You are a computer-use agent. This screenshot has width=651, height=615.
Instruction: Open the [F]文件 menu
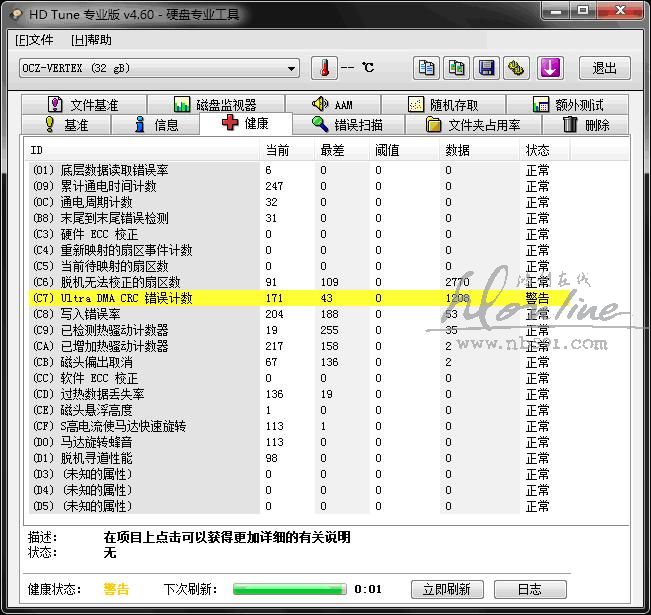pos(34,40)
